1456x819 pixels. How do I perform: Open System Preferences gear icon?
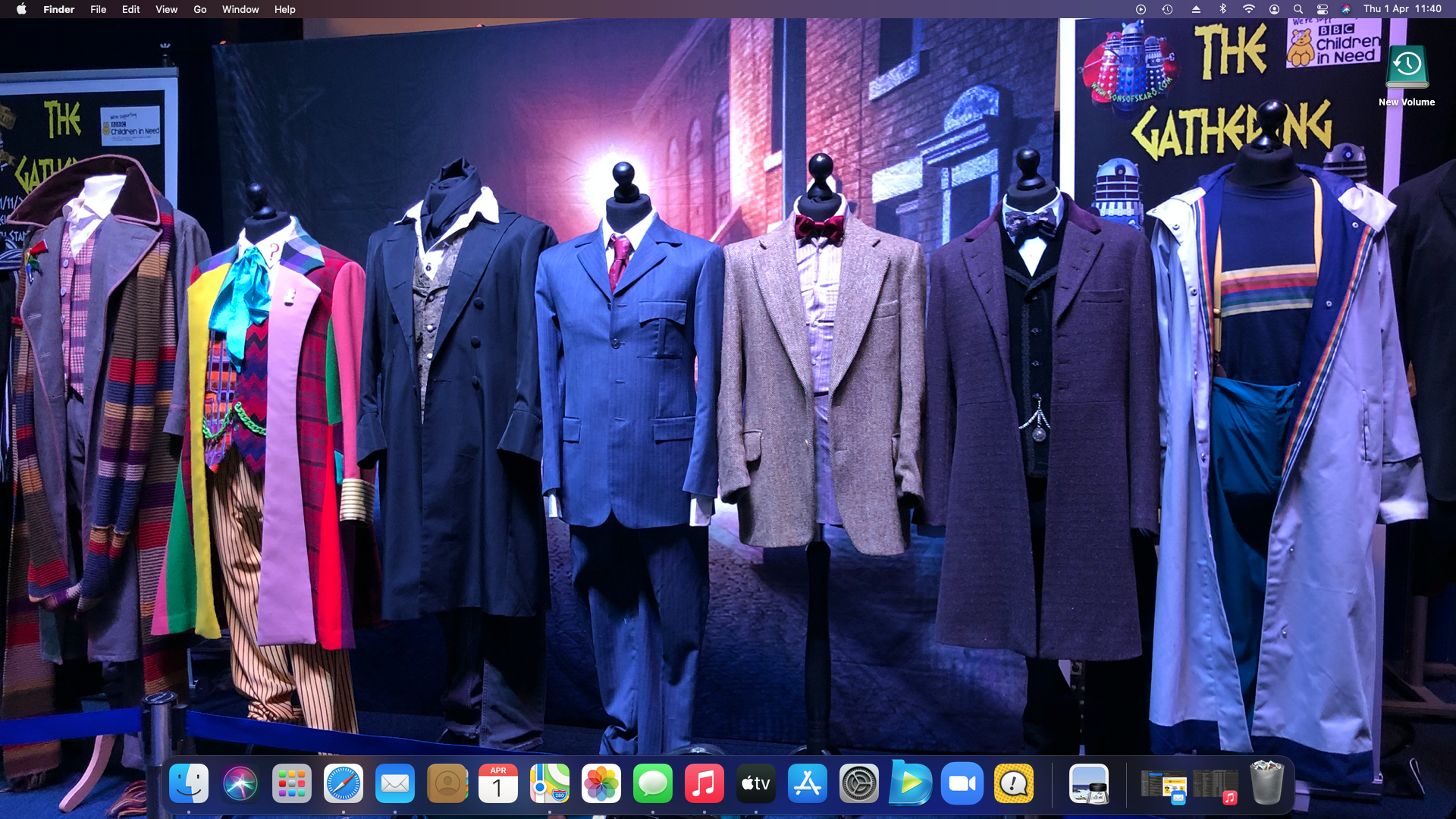point(859,783)
